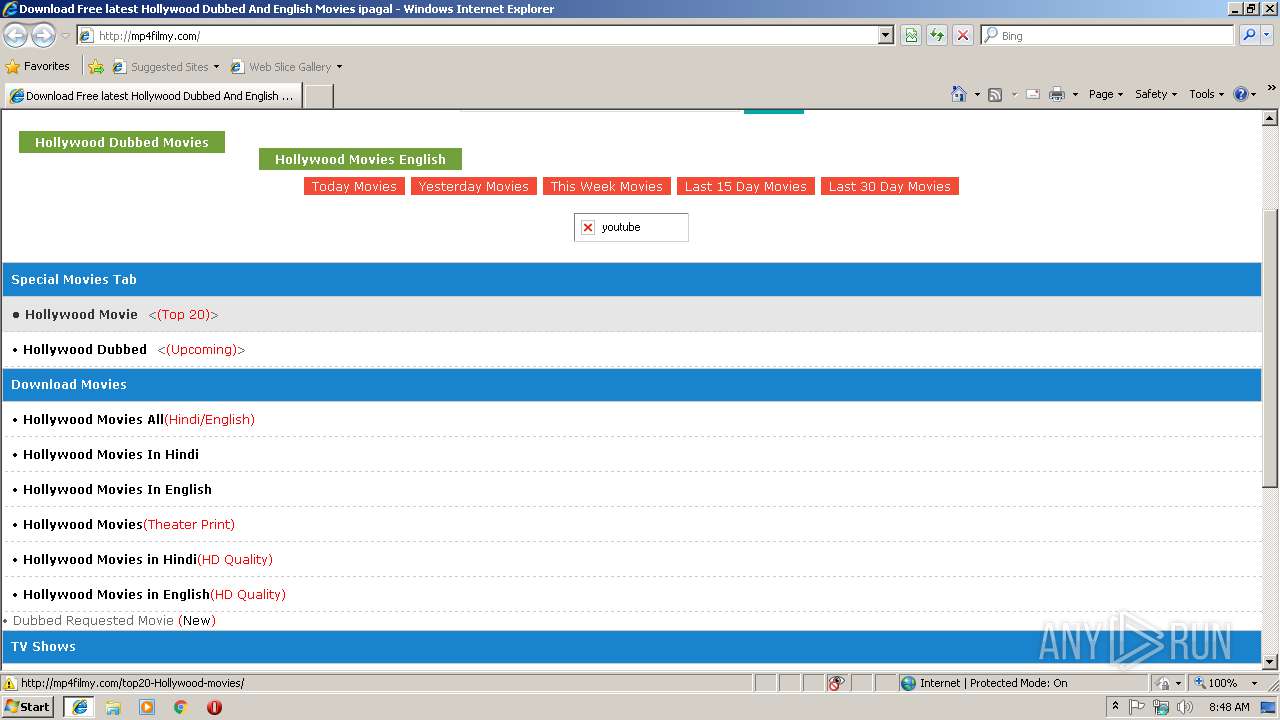Click the red Opera taskbar icon
The width and height of the screenshot is (1280, 720).
214,707
